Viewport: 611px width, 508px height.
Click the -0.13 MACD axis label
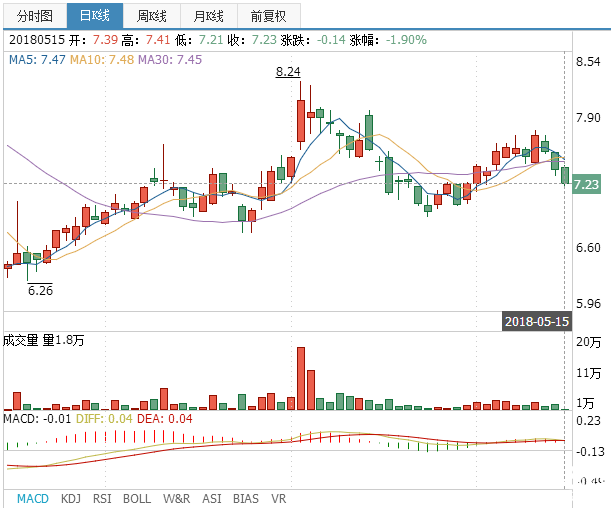[590, 452]
